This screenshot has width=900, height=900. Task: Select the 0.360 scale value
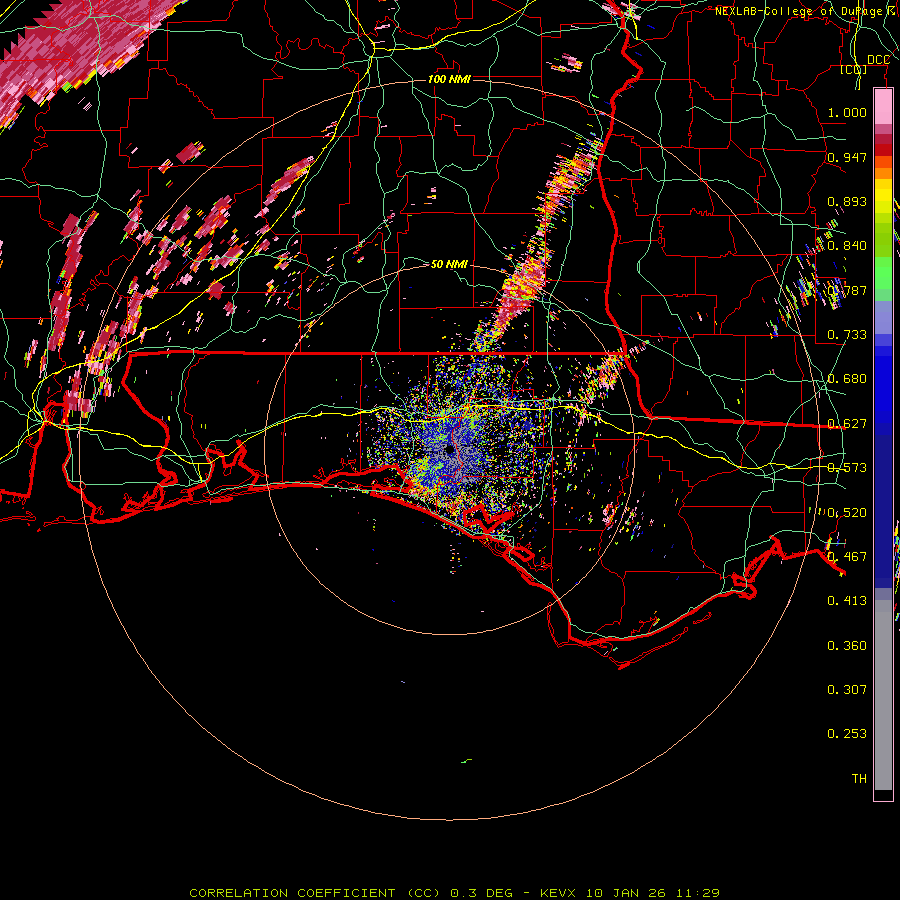point(847,646)
